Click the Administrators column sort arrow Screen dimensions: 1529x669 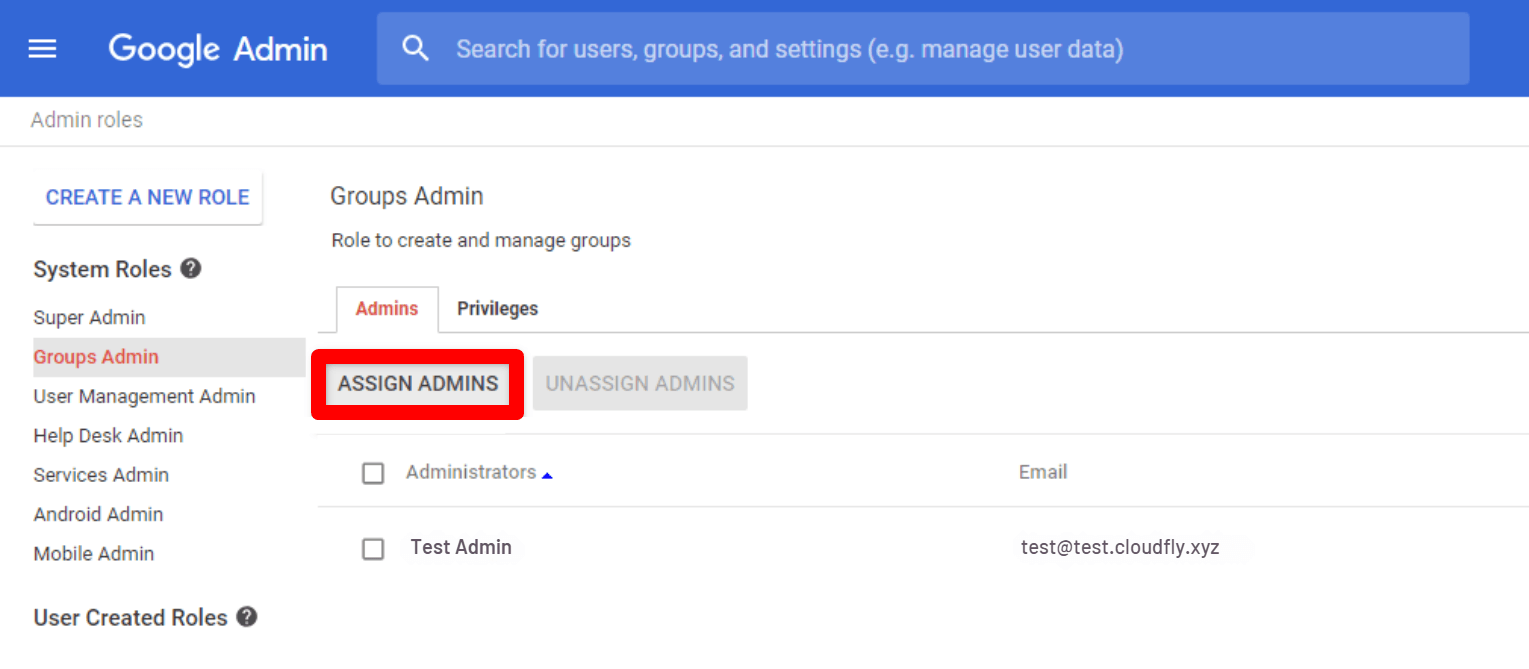click(x=547, y=477)
